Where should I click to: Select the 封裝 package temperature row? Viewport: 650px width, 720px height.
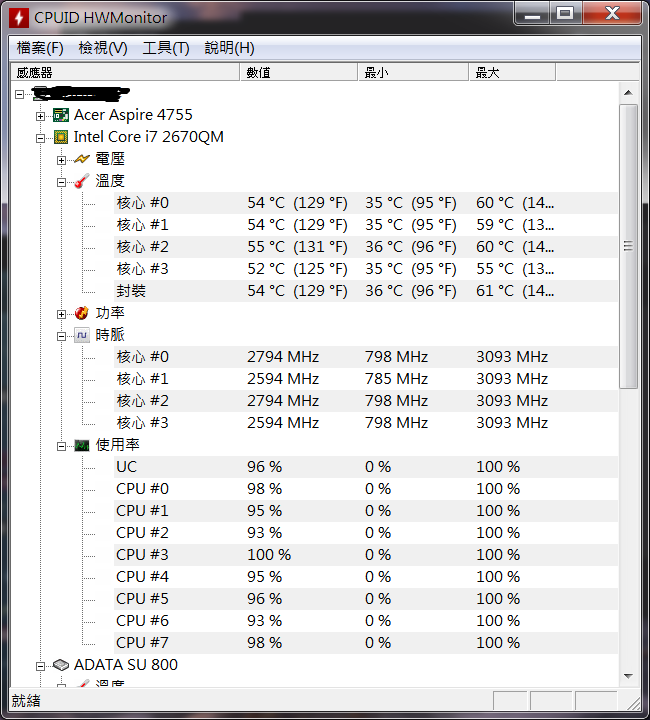click(365, 291)
